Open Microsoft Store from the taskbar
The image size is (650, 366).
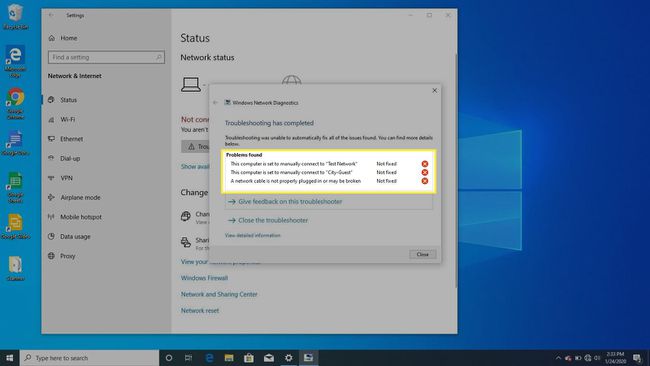tap(249, 358)
